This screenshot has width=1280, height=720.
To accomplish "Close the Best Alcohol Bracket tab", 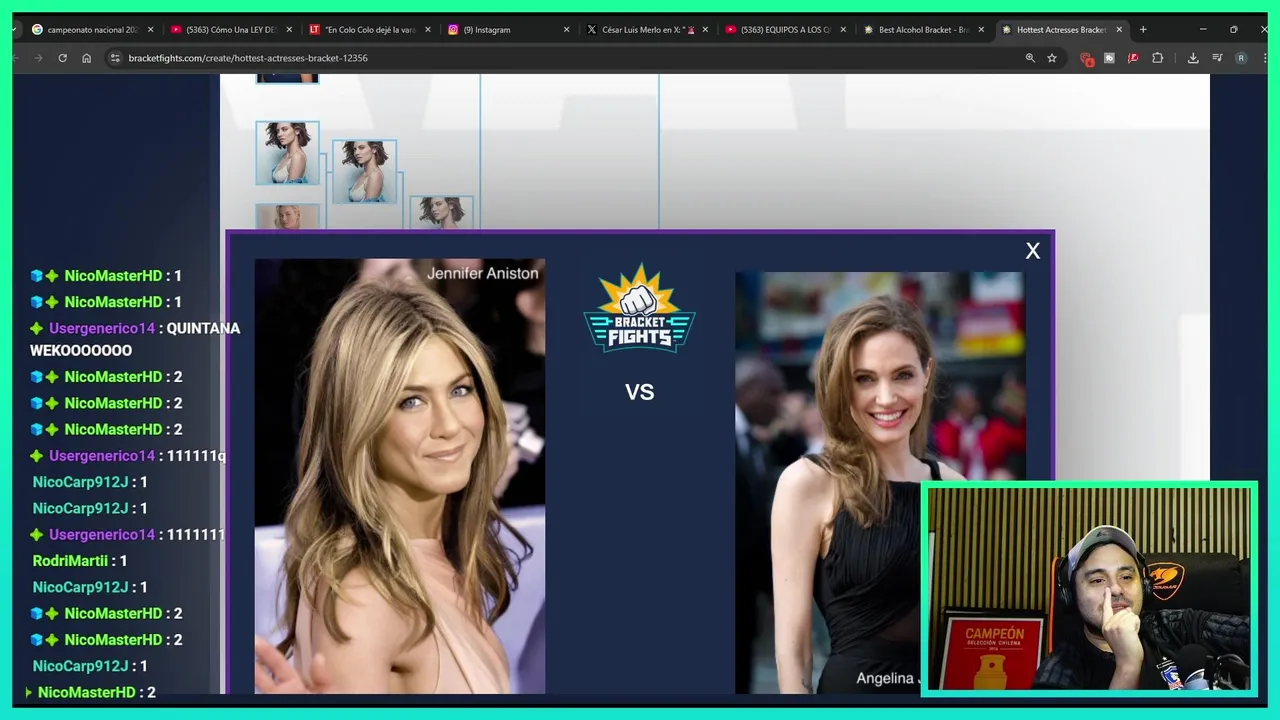I will tap(981, 30).
